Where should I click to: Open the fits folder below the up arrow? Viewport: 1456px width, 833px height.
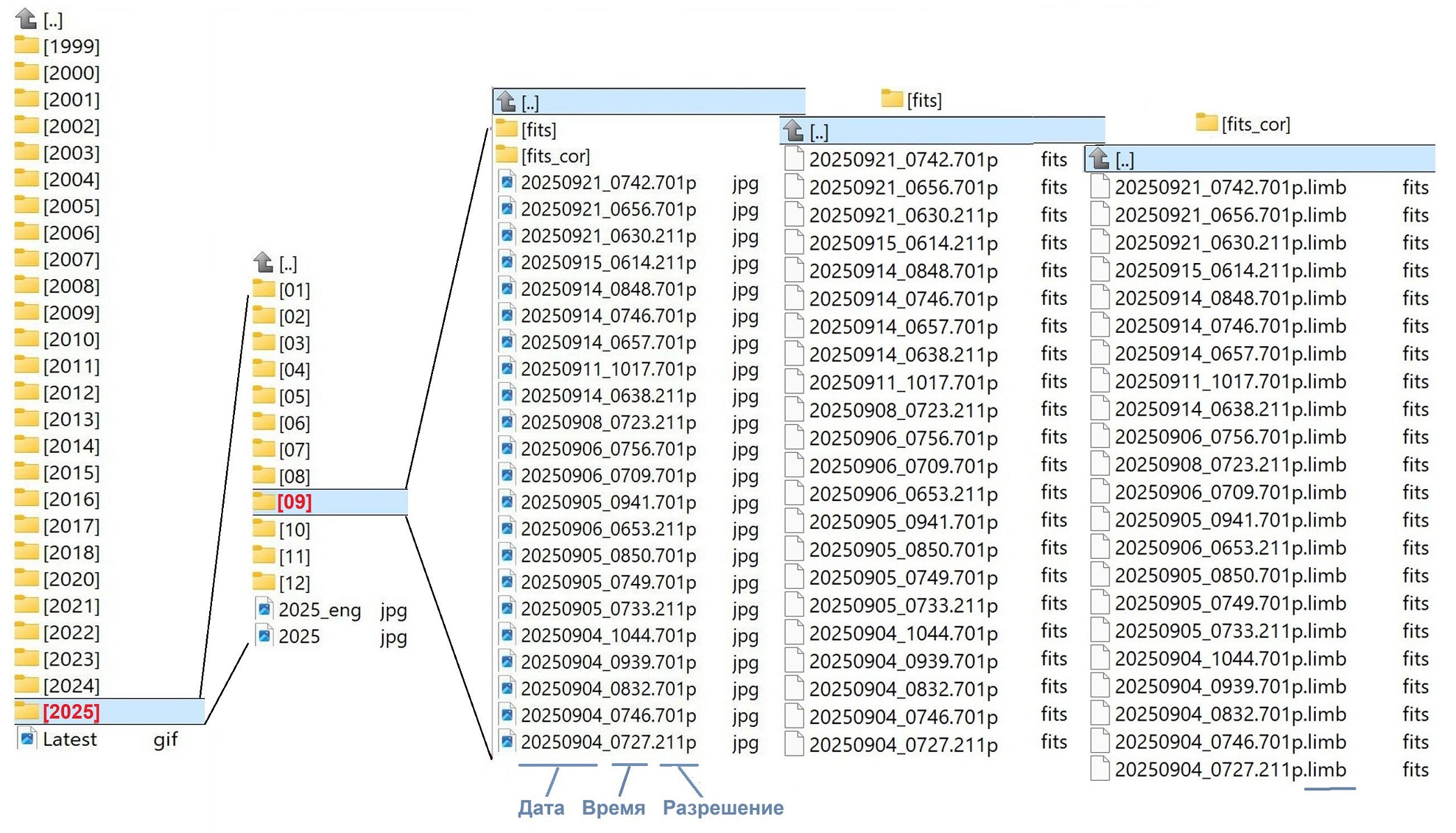coord(538,130)
